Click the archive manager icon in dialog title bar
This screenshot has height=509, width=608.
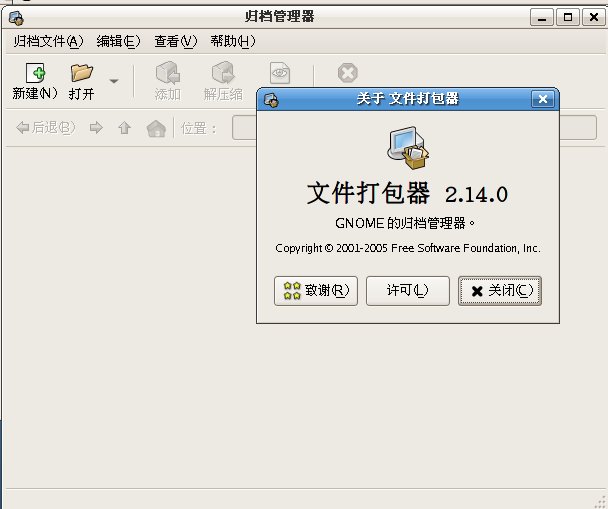pos(271,100)
